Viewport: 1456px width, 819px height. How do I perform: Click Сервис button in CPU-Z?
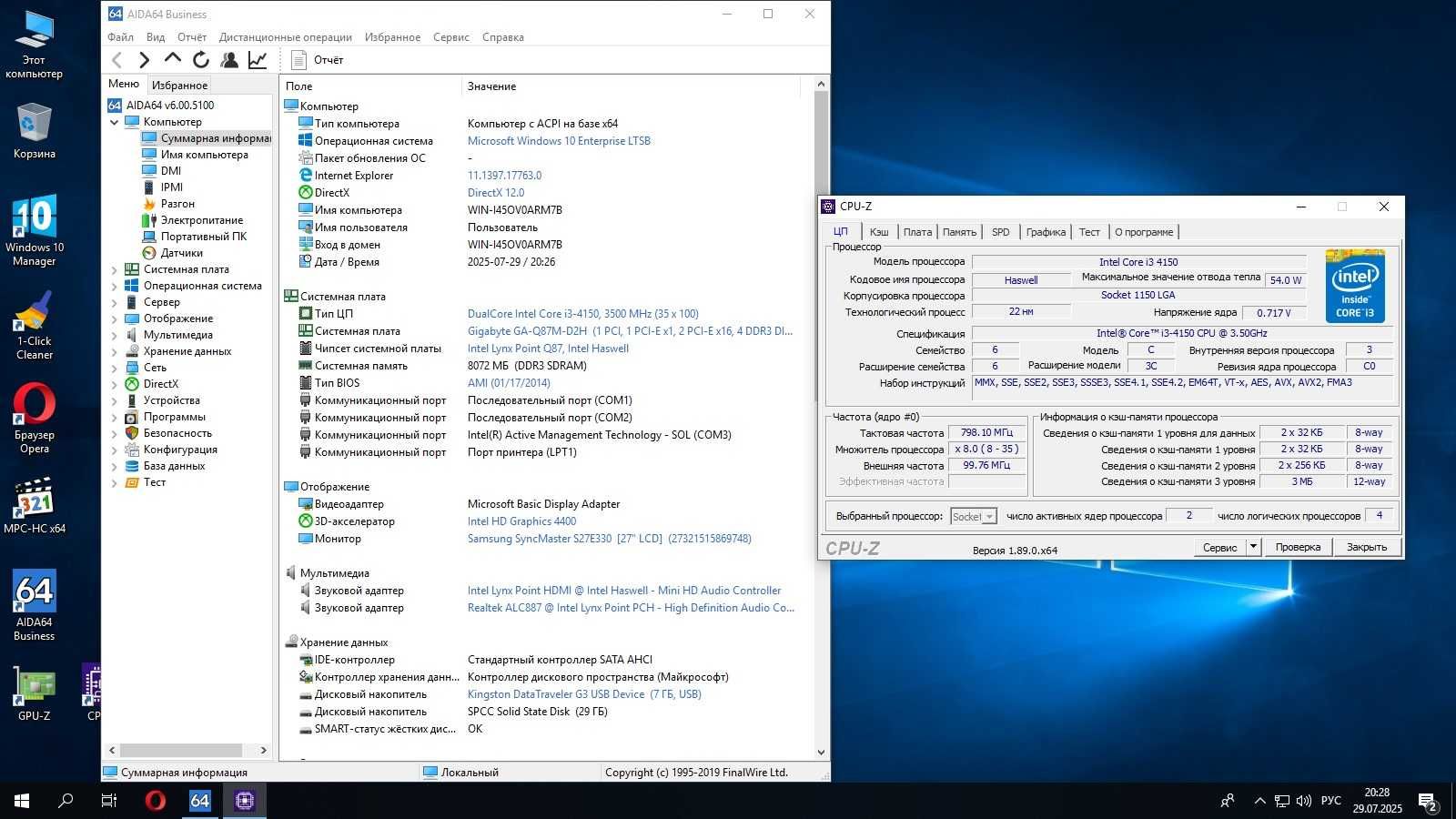pos(1219,547)
